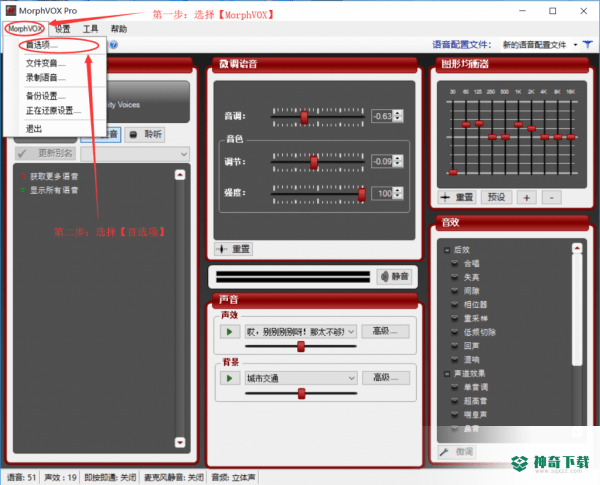Toggle the 合唱 effect

tap(455, 263)
